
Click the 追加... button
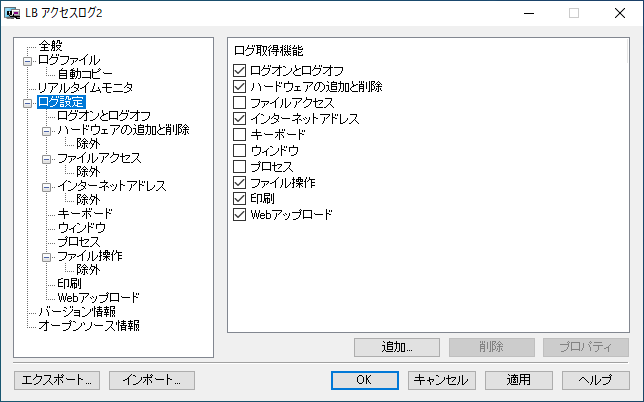pyautogui.click(x=397, y=347)
